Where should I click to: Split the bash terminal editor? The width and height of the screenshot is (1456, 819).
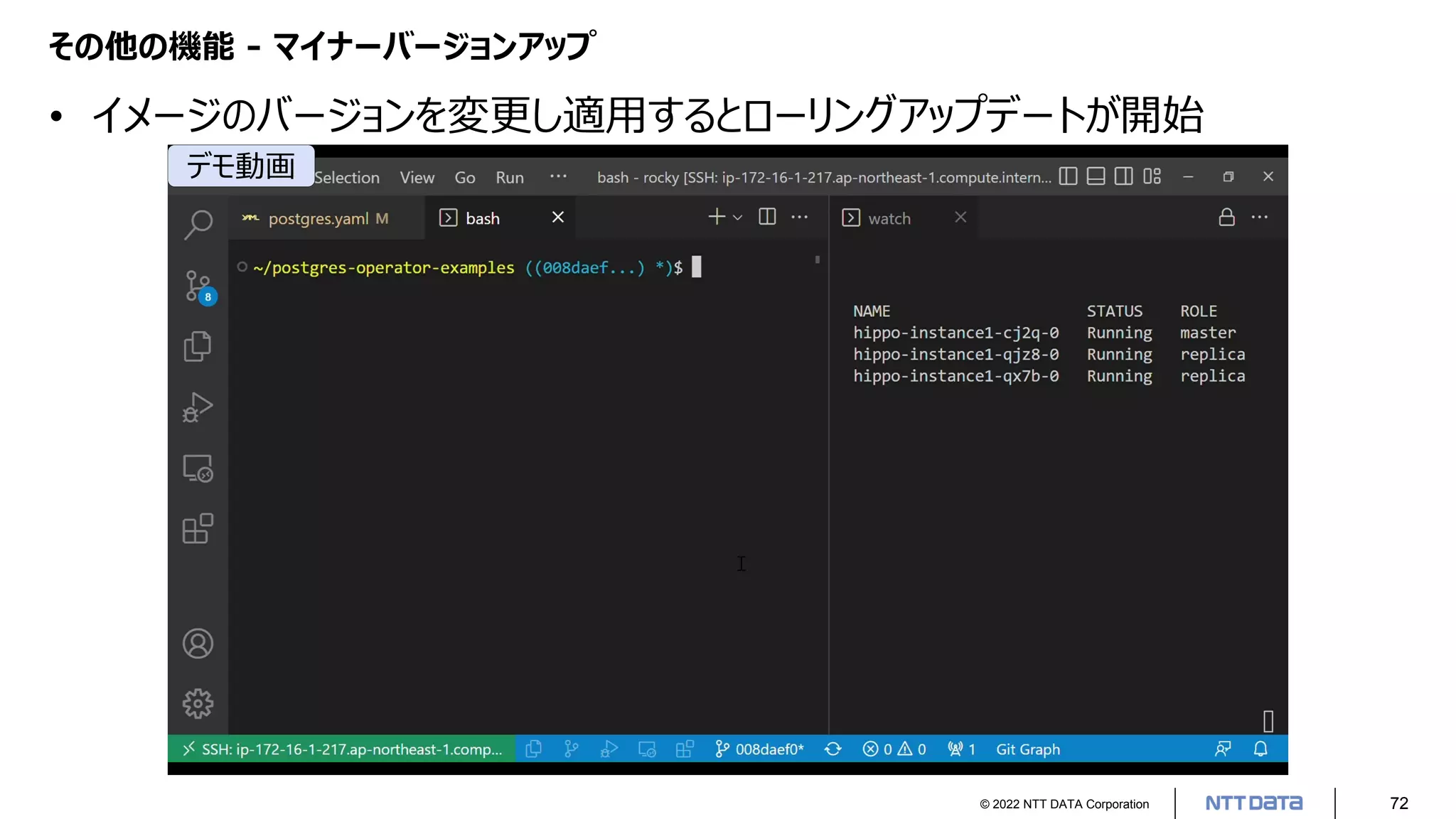pyautogui.click(x=767, y=217)
